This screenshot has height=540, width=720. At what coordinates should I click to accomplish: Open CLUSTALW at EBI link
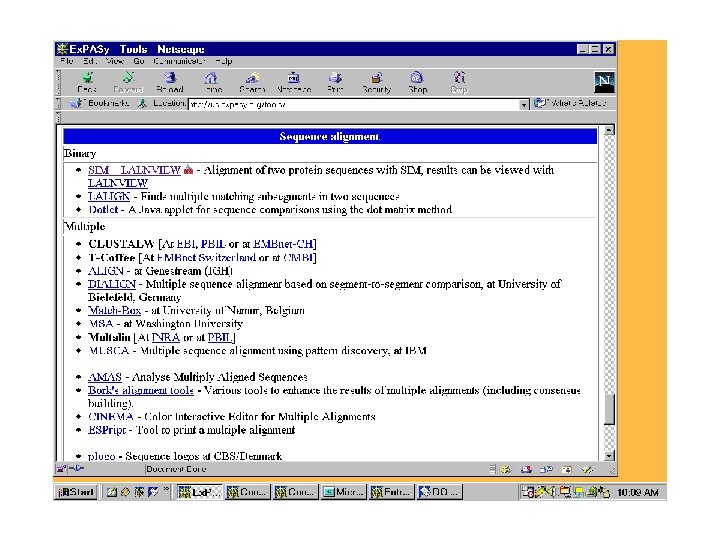186,244
